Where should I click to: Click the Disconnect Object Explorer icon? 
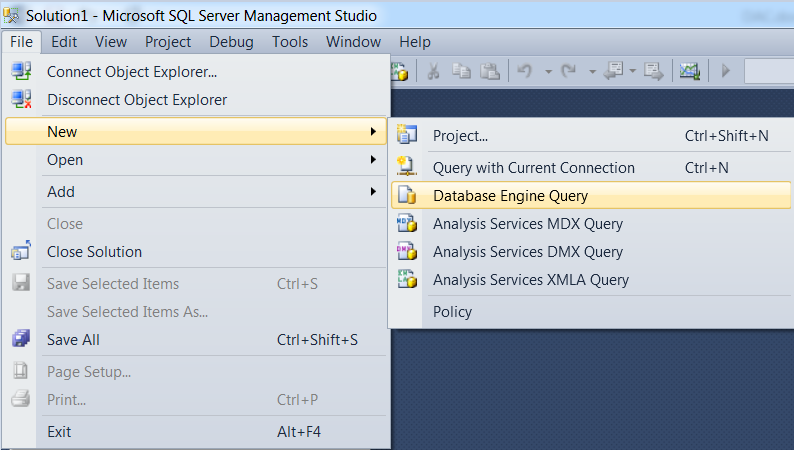21,99
